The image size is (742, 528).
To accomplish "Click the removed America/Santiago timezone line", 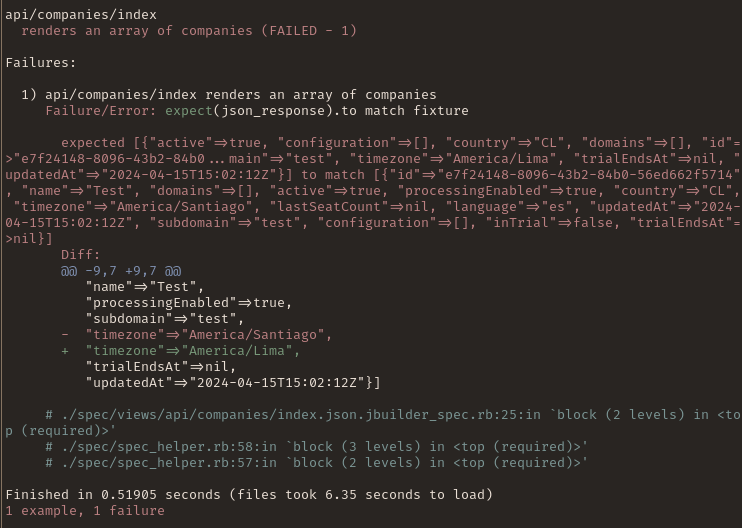I will tap(197, 335).
